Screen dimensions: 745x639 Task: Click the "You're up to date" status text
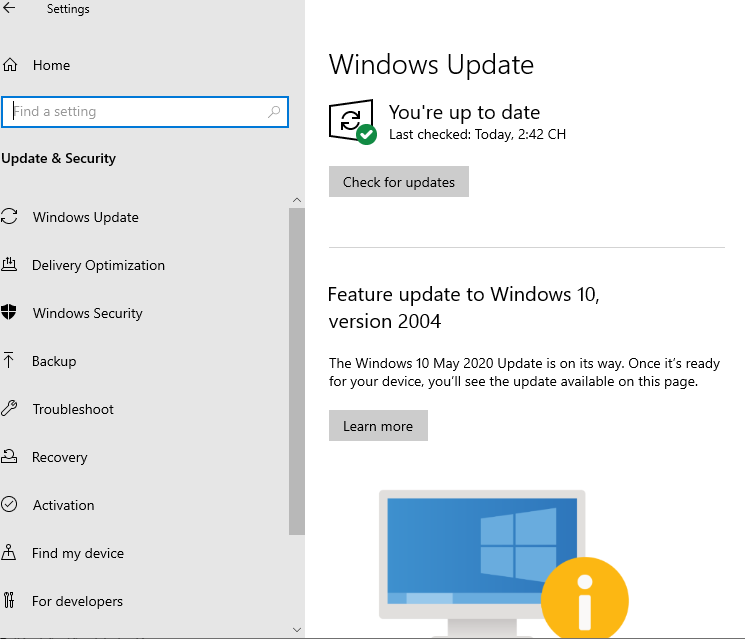[x=464, y=113]
